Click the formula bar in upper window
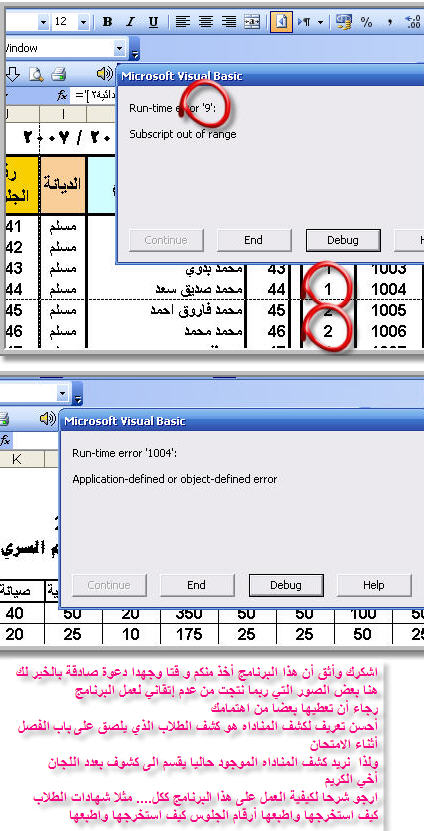The image size is (424, 831). 94,96
